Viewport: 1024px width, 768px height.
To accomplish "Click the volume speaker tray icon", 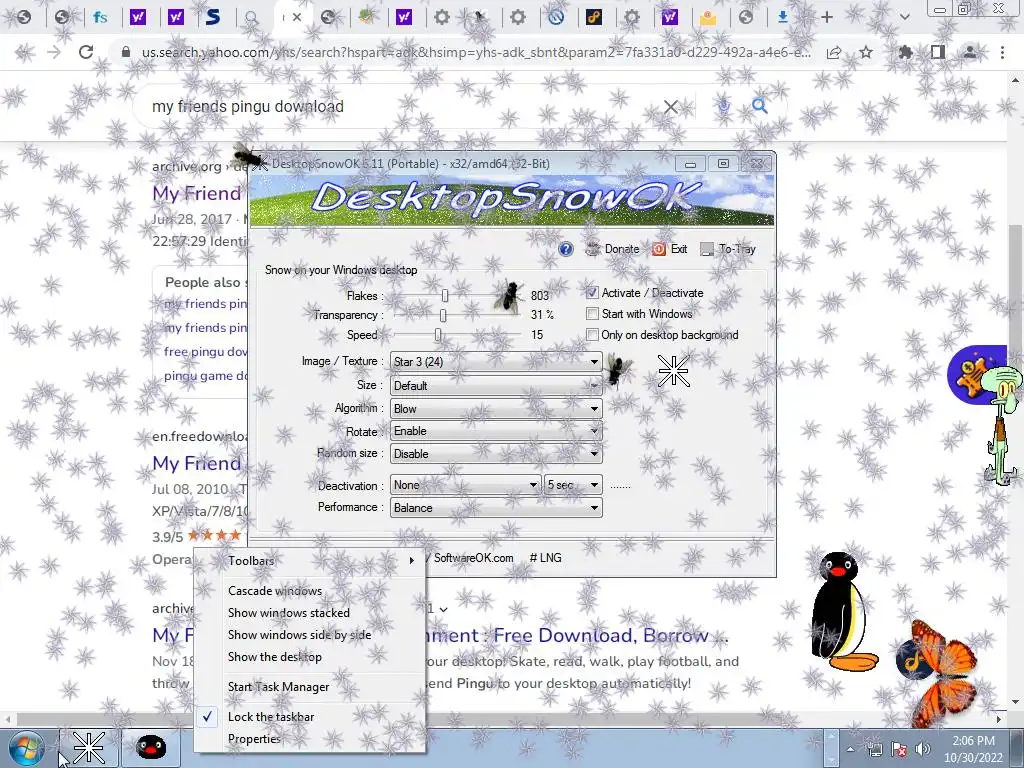I will click(922, 749).
